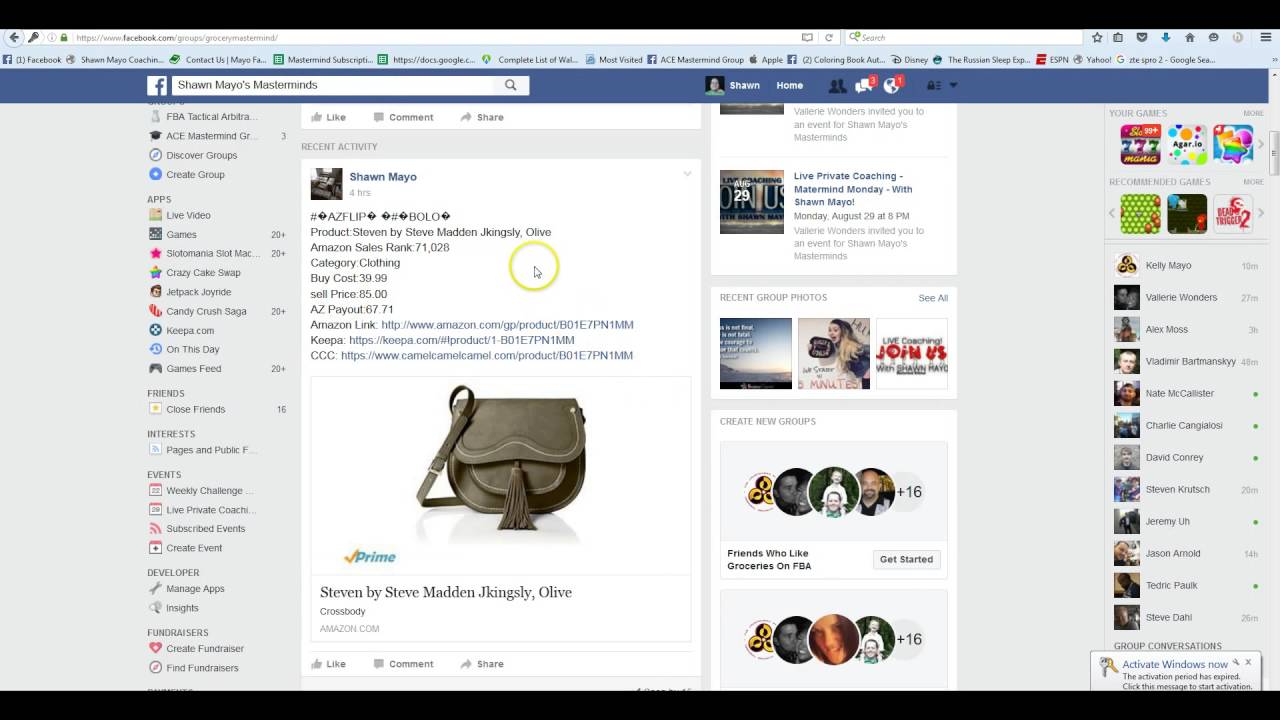Image resolution: width=1280 pixels, height=720 pixels.
Task: Open friend requests icon in top bar
Action: (837, 86)
